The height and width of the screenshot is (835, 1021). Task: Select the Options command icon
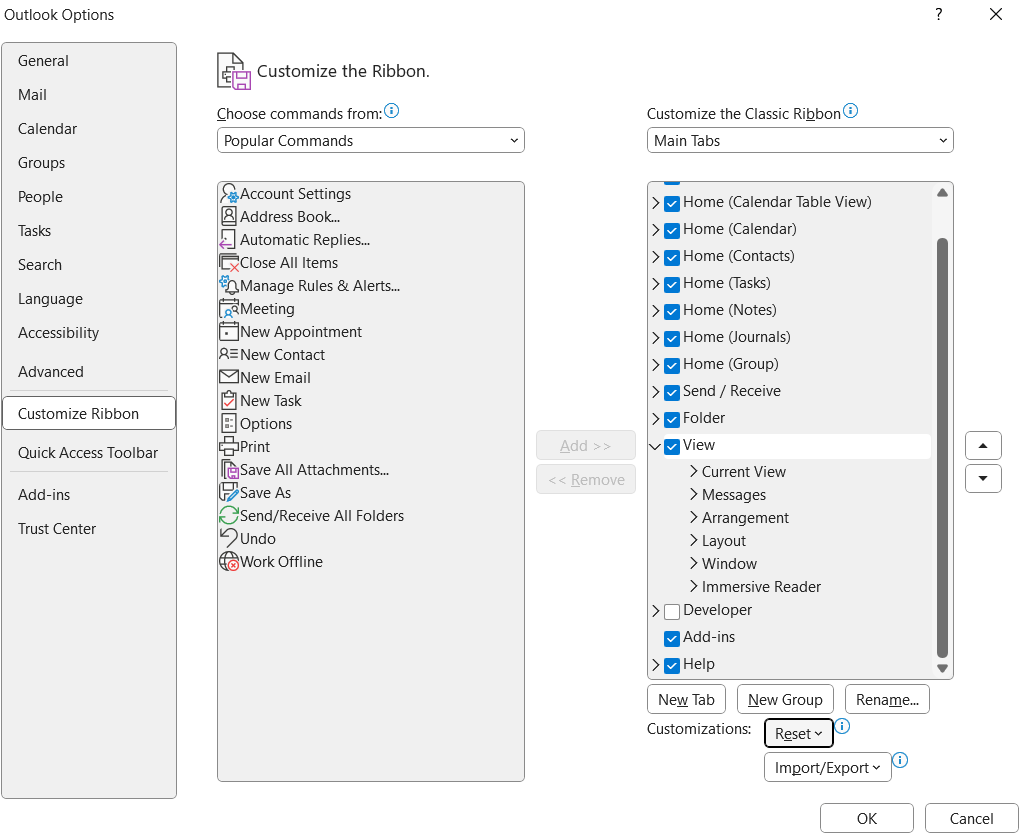[x=229, y=423]
